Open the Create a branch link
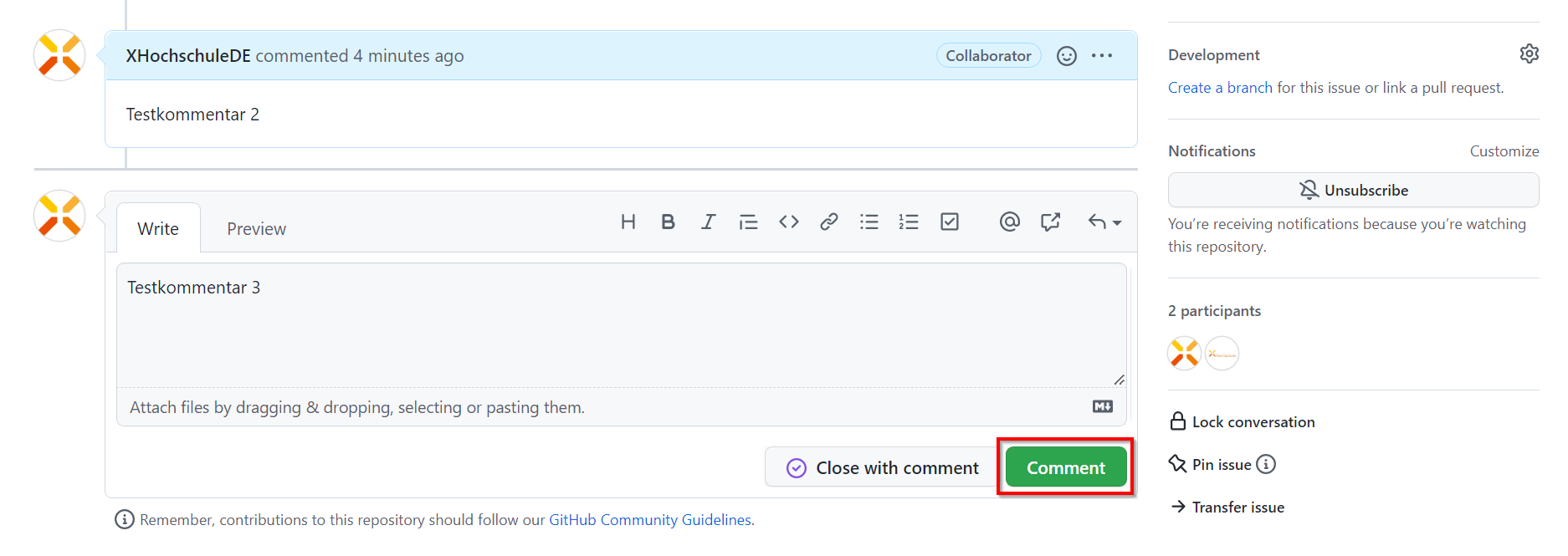Image resolution: width=1568 pixels, height=556 pixels. click(x=1220, y=88)
